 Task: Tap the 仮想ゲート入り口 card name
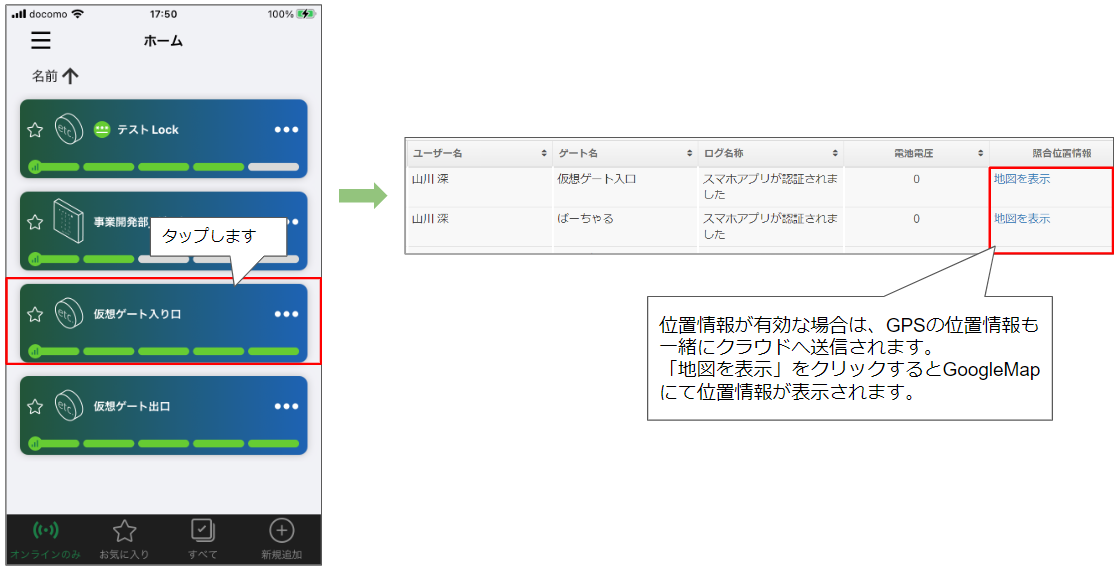tap(137, 314)
